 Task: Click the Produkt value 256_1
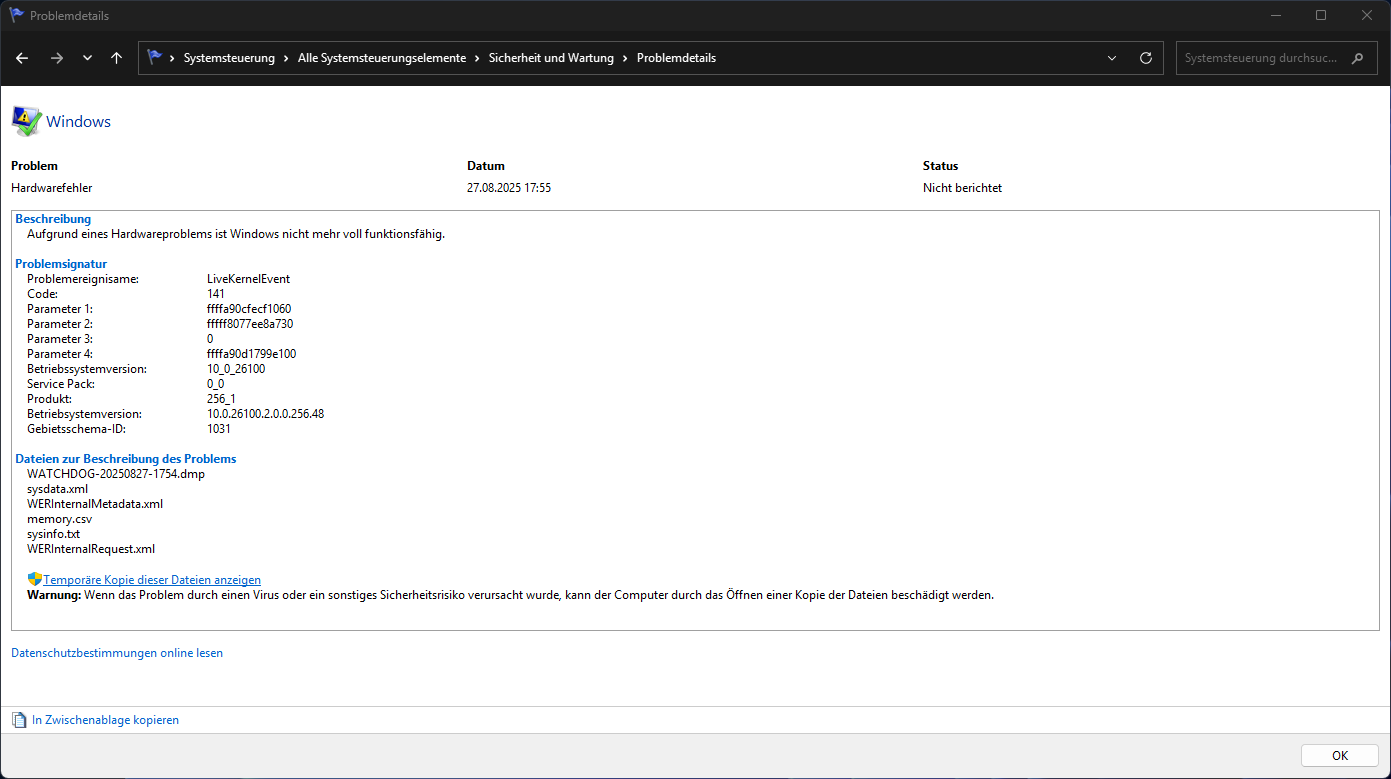[x=221, y=399]
